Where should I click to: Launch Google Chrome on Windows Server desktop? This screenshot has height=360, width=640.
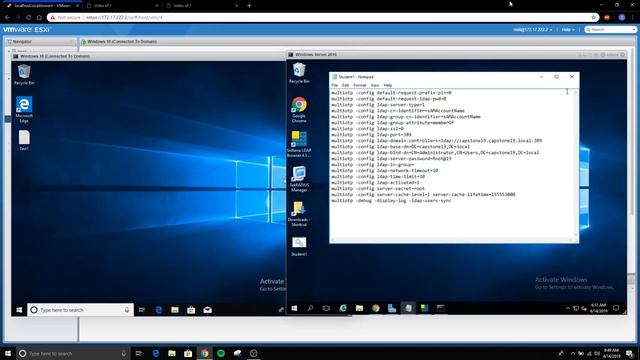pyautogui.click(x=299, y=109)
